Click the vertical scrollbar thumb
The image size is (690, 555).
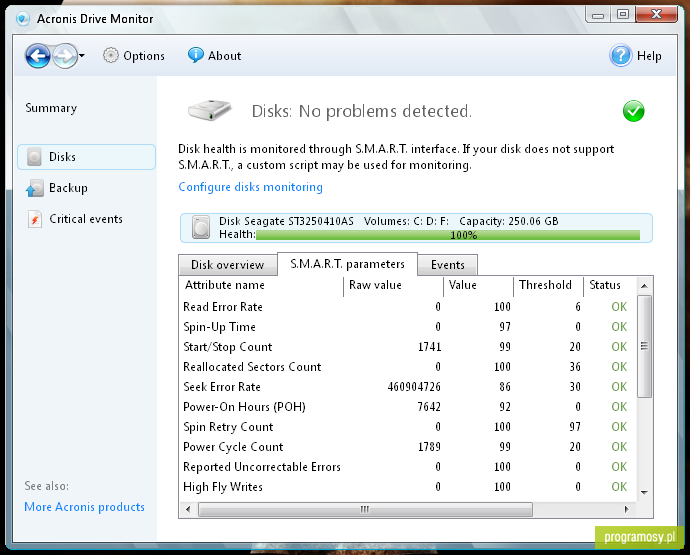coord(644,346)
